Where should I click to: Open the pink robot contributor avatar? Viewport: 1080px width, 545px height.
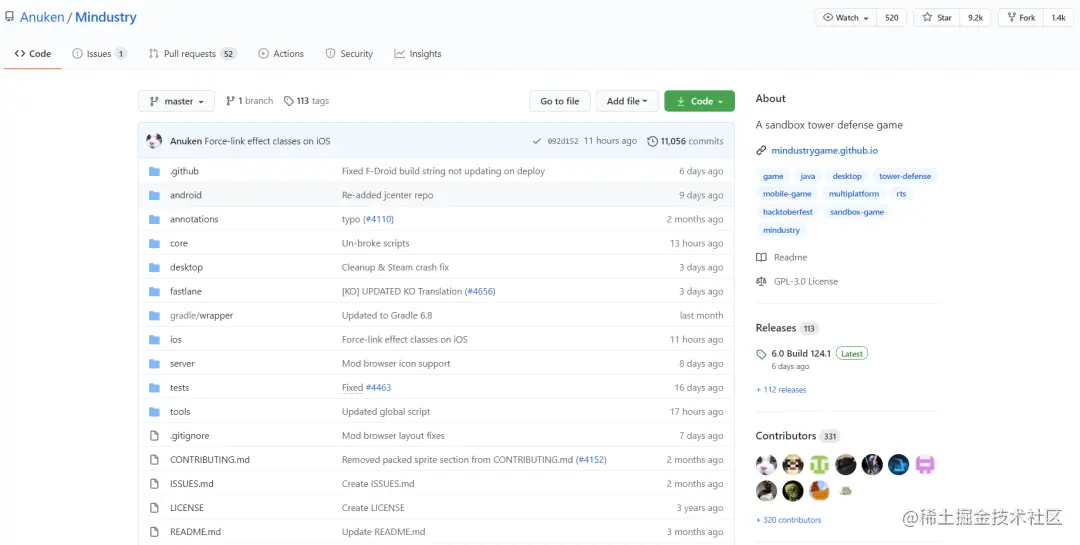[x=925, y=465]
